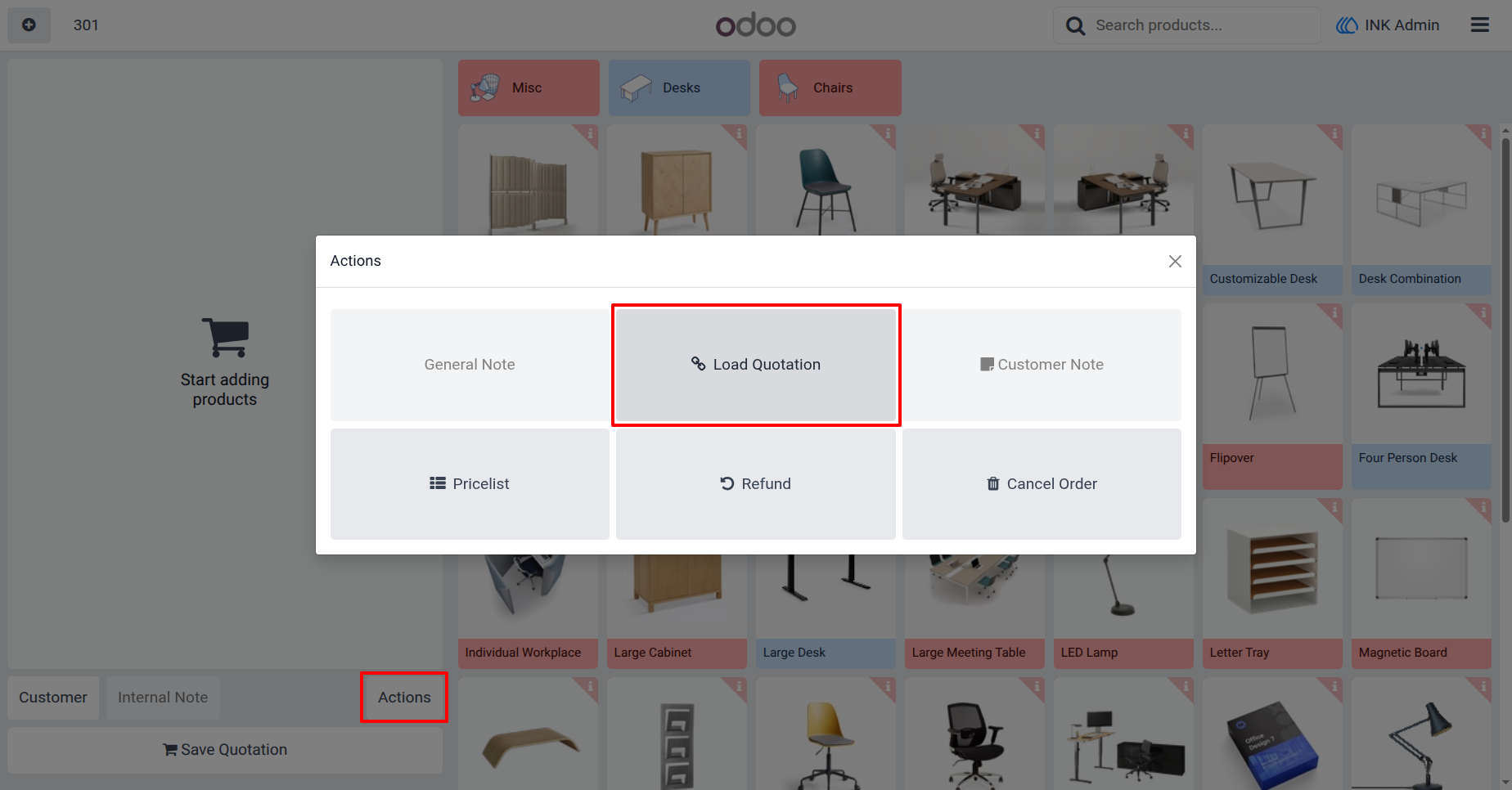
Task: Click the Customer button
Action: 53,698
